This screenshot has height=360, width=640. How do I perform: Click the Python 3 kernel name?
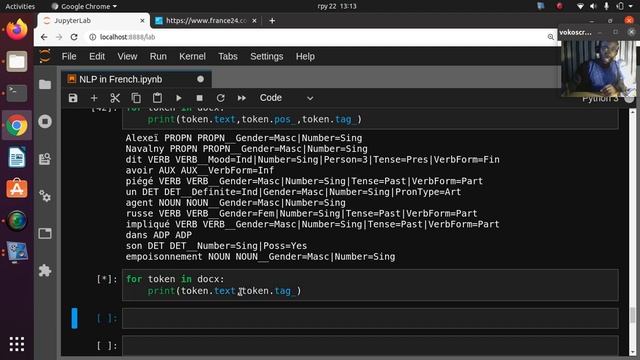pyautogui.click(x=600, y=99)
